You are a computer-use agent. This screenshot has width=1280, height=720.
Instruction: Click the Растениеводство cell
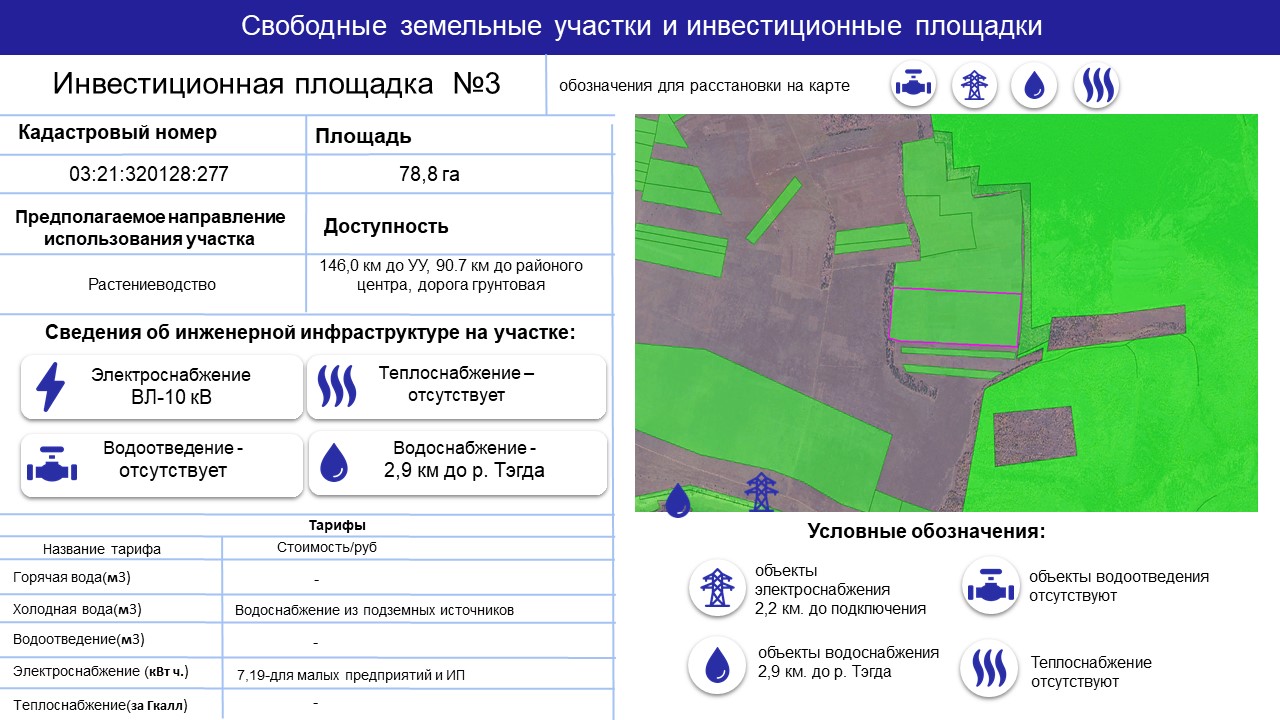coord(152,284)
